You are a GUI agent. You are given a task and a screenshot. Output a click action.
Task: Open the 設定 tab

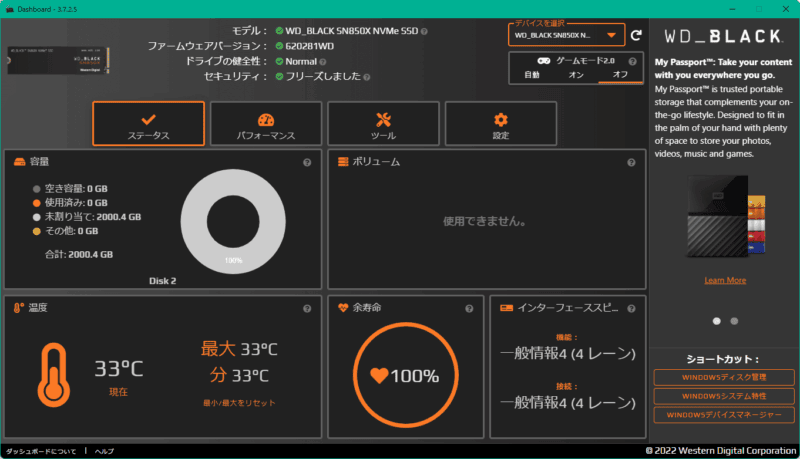coord(500,124)
